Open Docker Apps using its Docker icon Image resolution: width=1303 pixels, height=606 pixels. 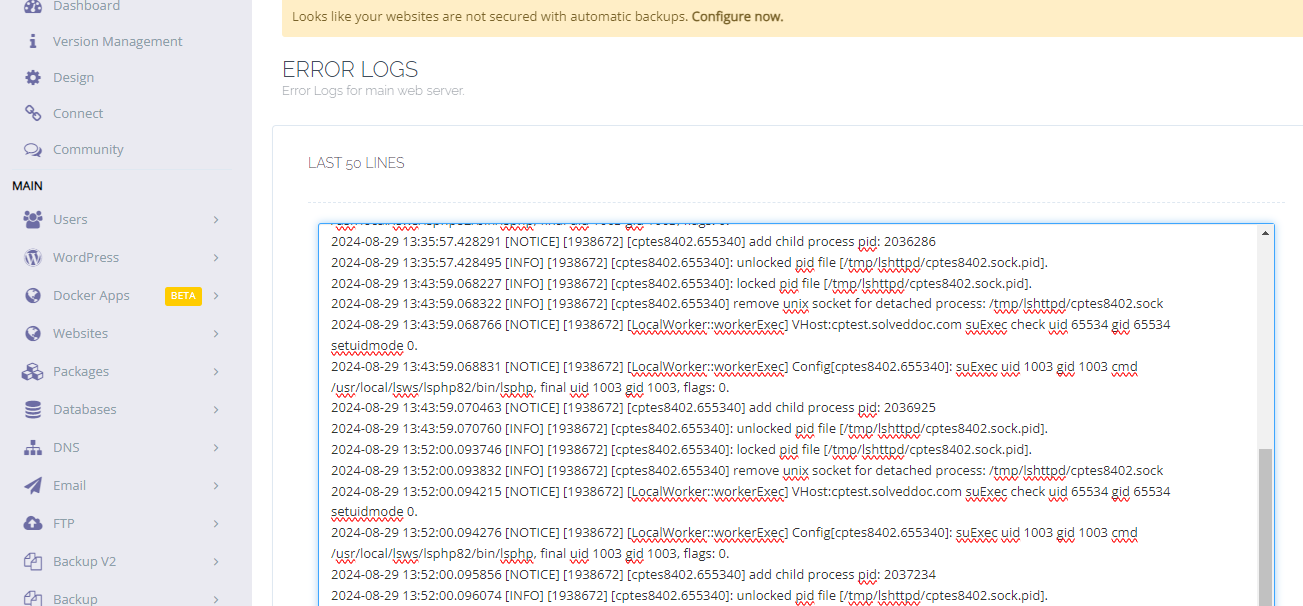(31, 295)
